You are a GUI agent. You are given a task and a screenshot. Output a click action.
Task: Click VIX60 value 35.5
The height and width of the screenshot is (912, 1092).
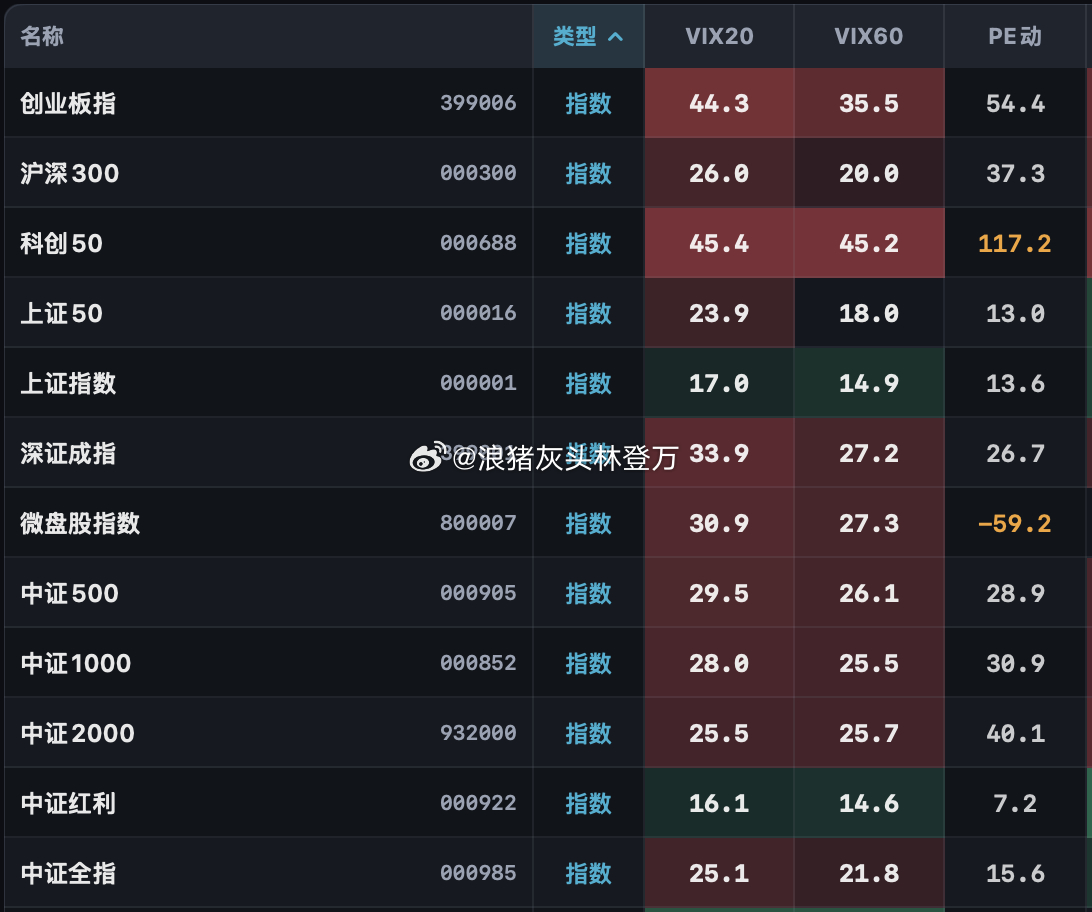[868, 104]
